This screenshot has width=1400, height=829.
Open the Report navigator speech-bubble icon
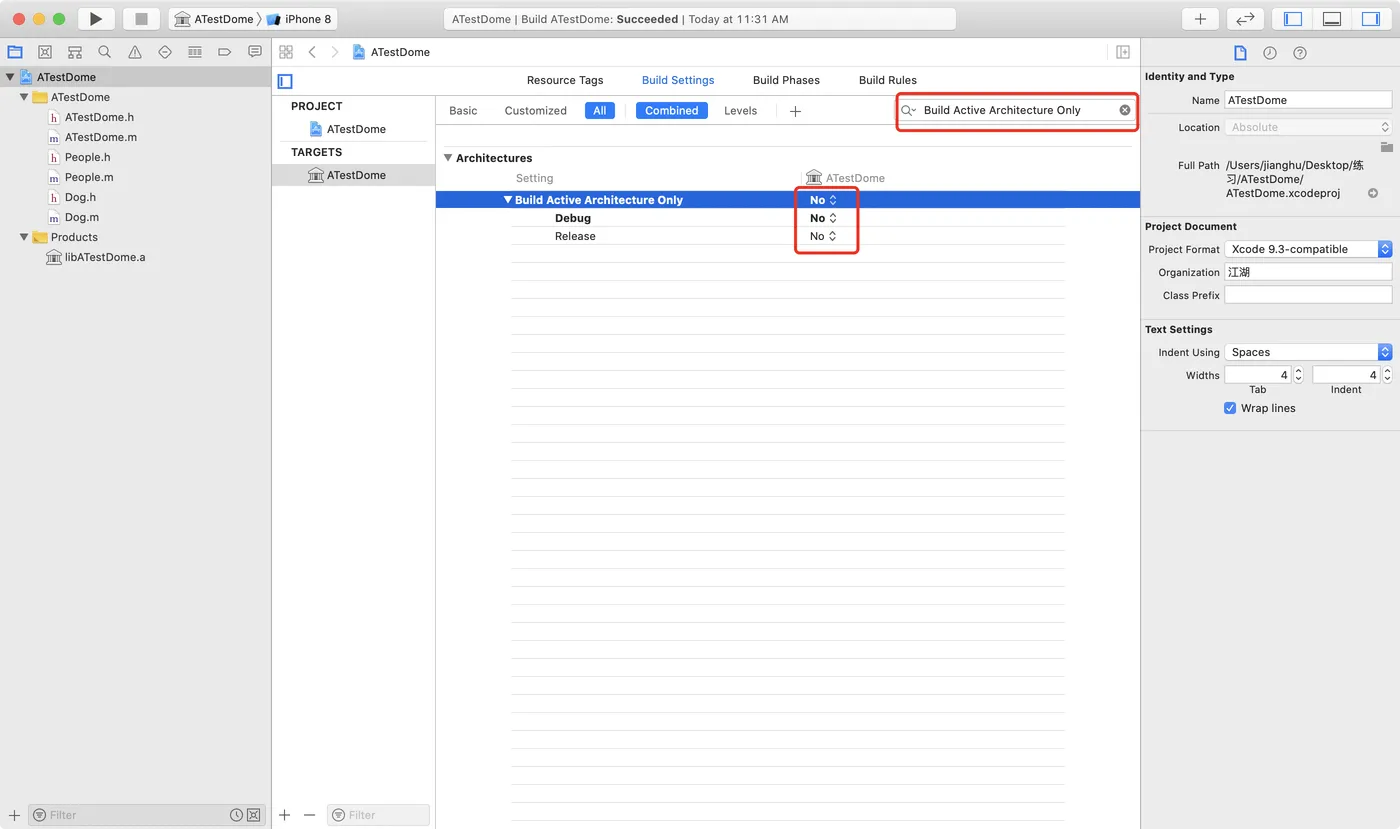point(255,52)
